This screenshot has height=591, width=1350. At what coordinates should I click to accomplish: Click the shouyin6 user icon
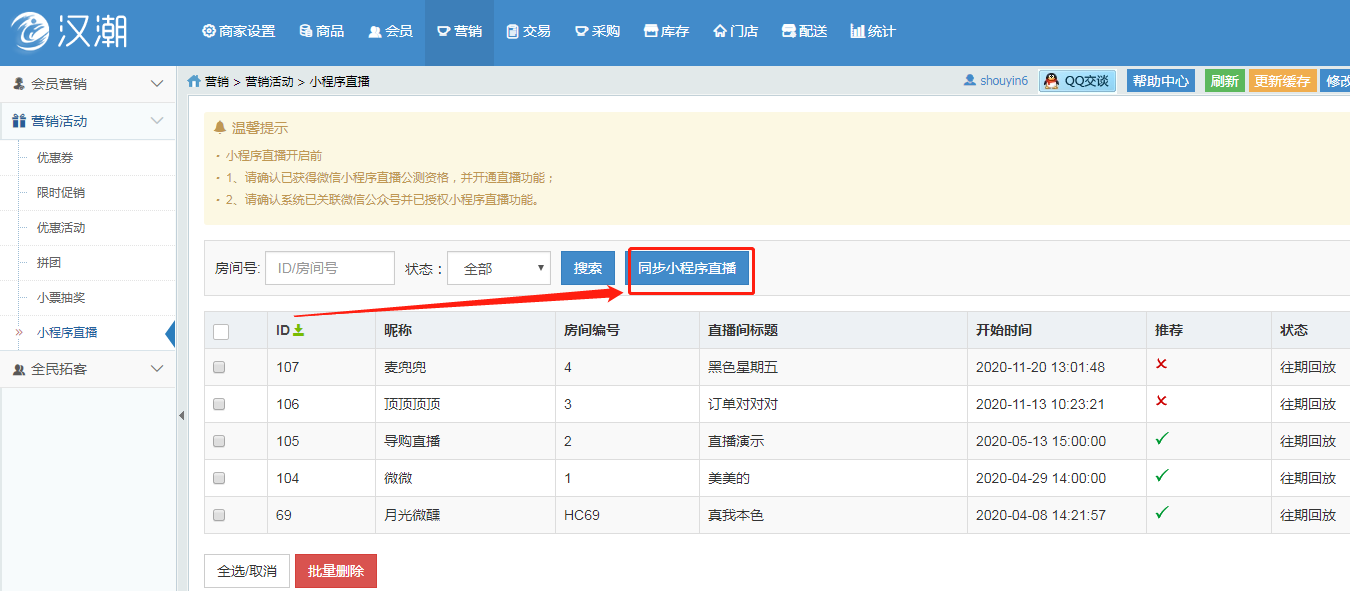(x=969, y=80)
